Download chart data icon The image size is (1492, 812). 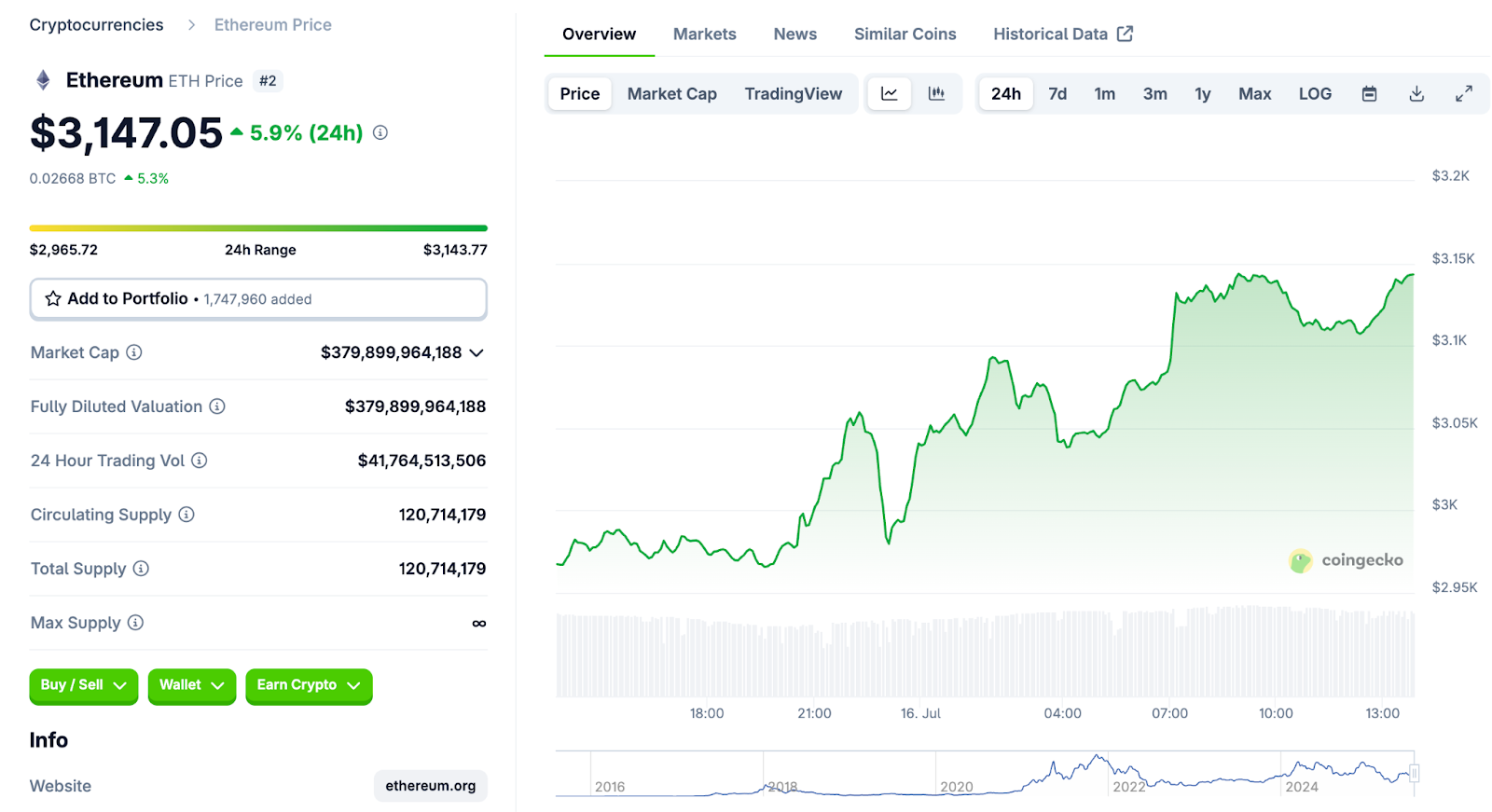coord(1416,93)
